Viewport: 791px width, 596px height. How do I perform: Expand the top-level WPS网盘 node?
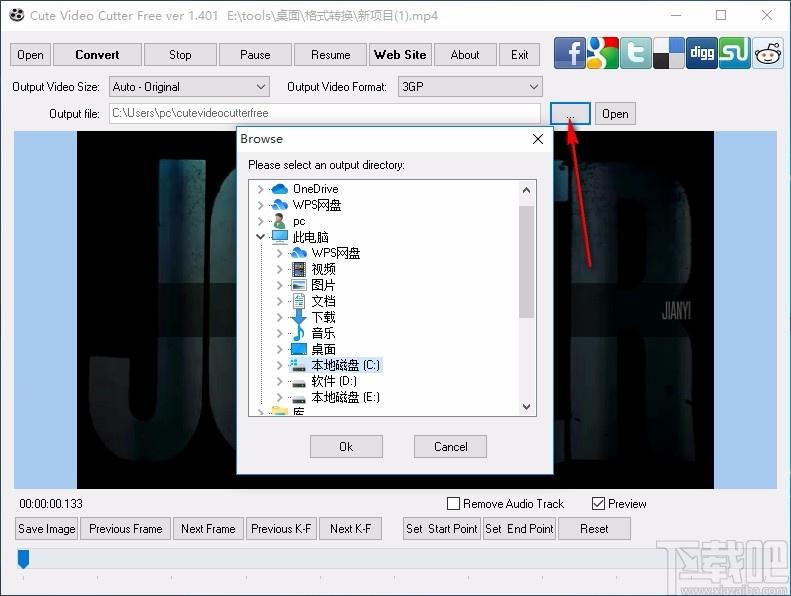260,205
